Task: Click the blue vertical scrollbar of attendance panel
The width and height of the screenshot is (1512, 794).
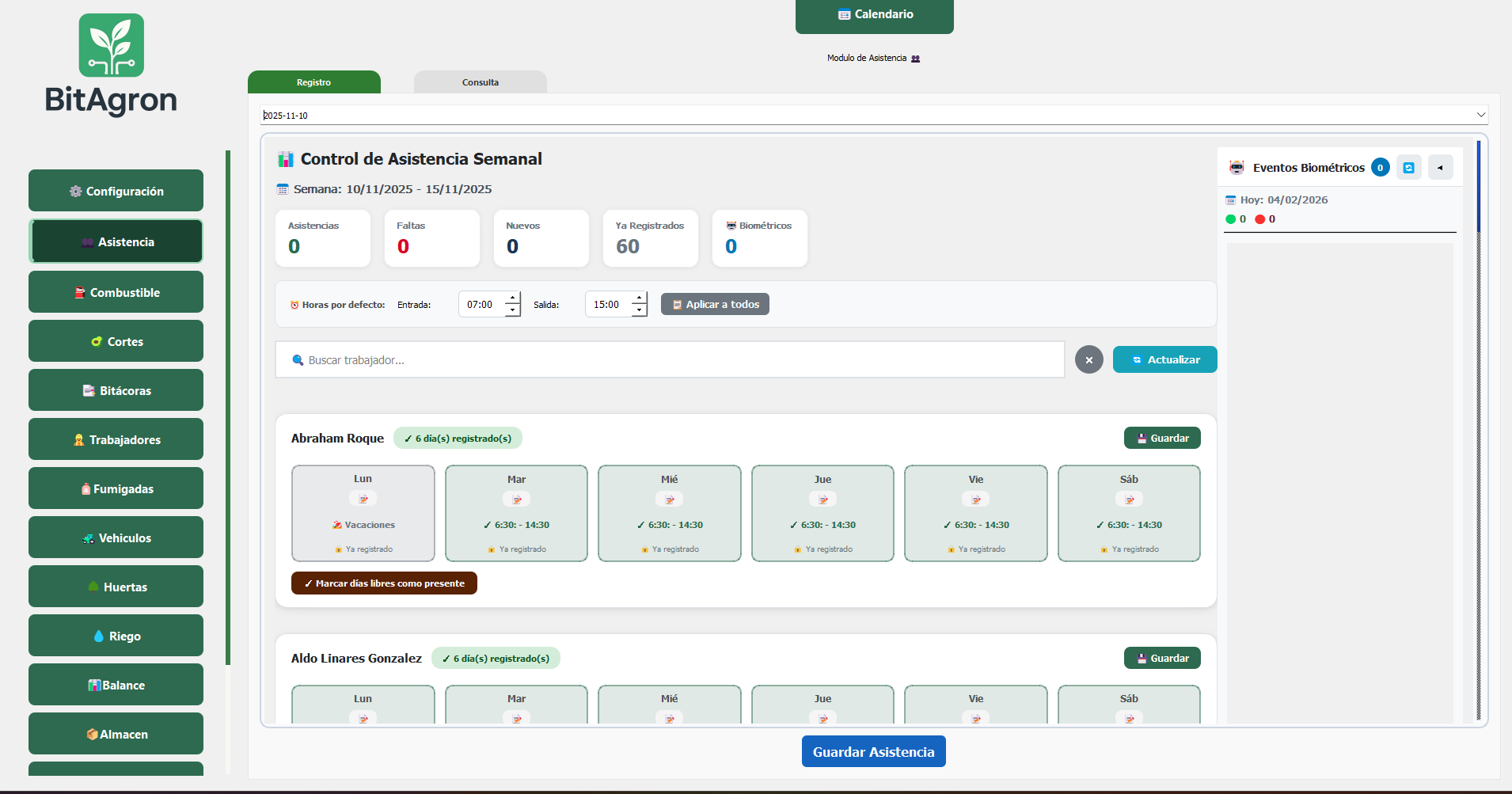Action: [1478, 187]
